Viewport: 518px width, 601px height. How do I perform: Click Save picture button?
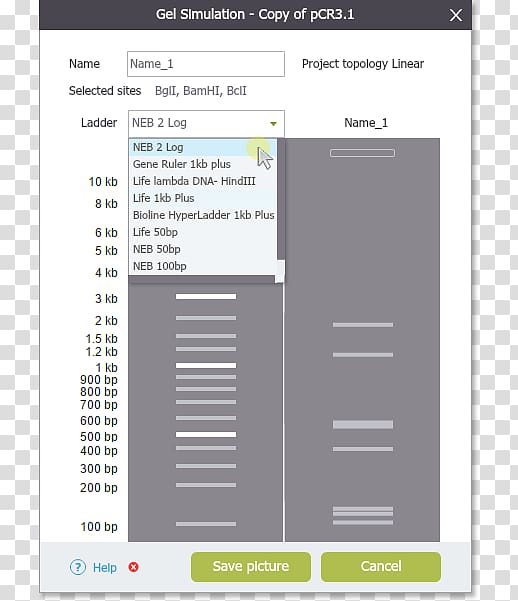(x=251, y=567)
